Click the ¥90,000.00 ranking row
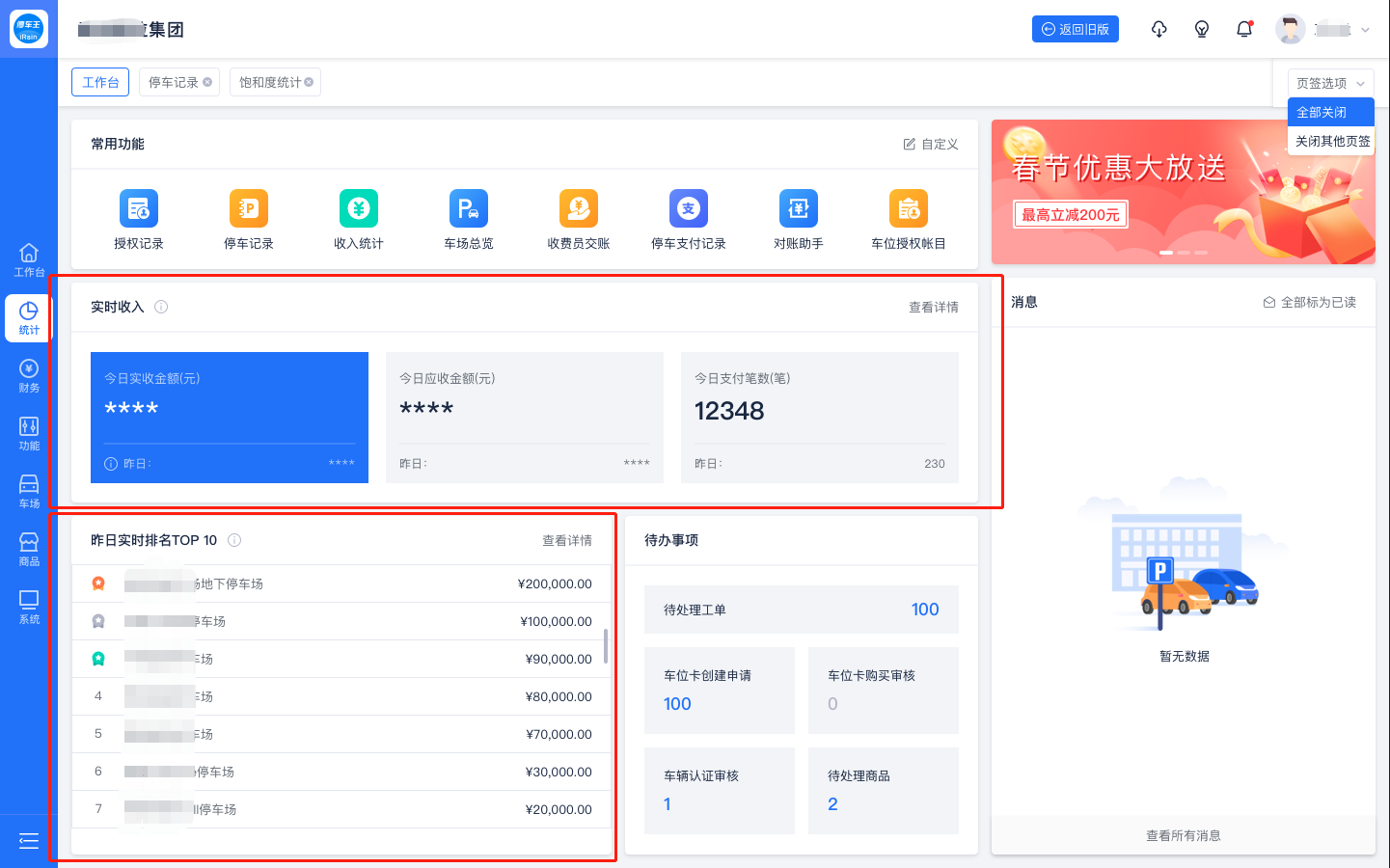Viewport: 1390px width, 868px height. 341,659
